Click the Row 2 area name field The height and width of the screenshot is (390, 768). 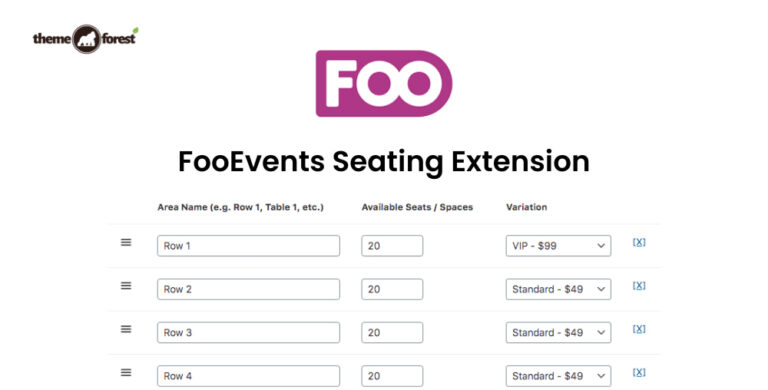pyautogui.click(x=248, y=289)
